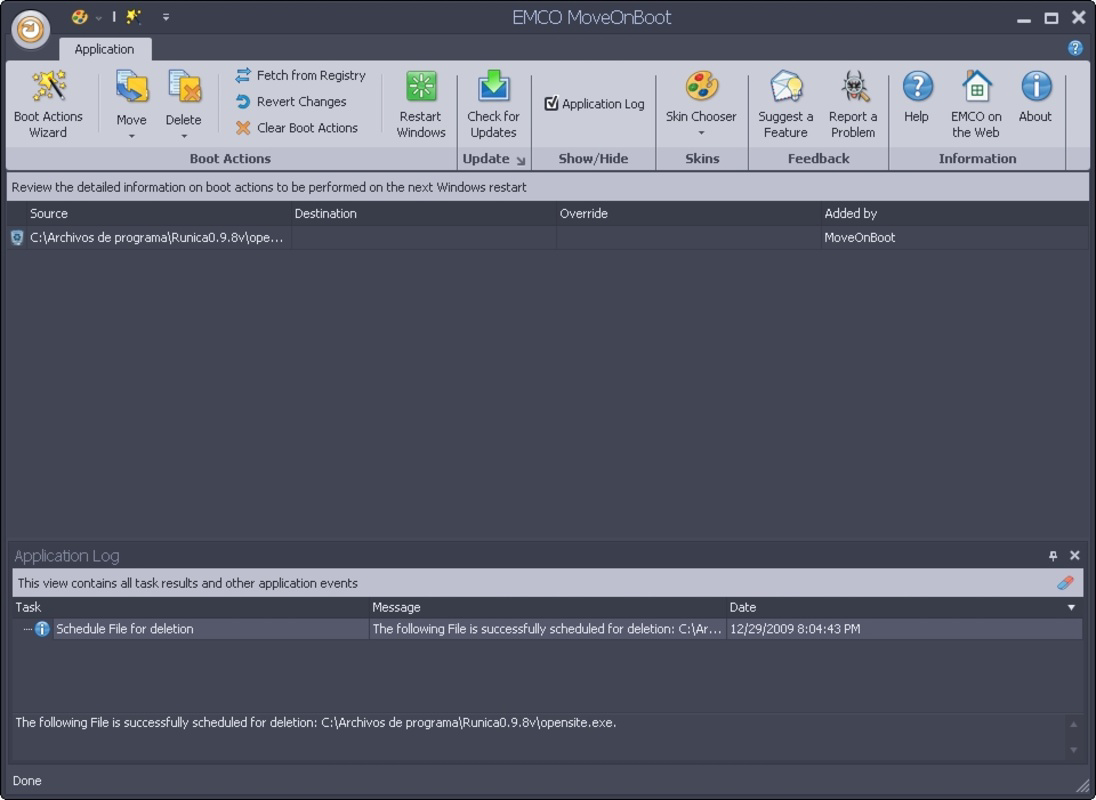Click the Move files icon
The width and height of the screenshot is (1096, 800).
tap(131, 89)
